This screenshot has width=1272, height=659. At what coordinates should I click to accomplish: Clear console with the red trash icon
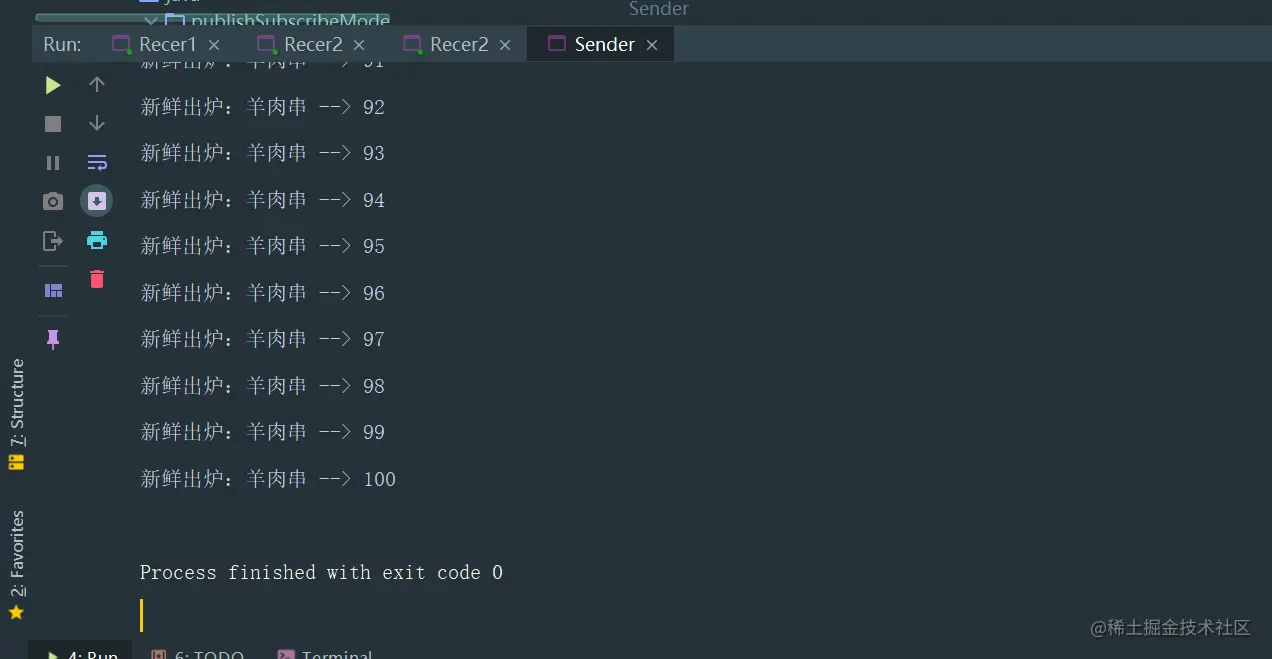coord(97,279)
